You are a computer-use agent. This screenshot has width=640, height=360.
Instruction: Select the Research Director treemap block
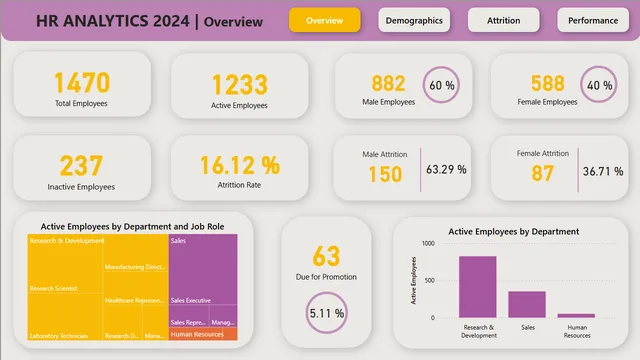point(123,323)
